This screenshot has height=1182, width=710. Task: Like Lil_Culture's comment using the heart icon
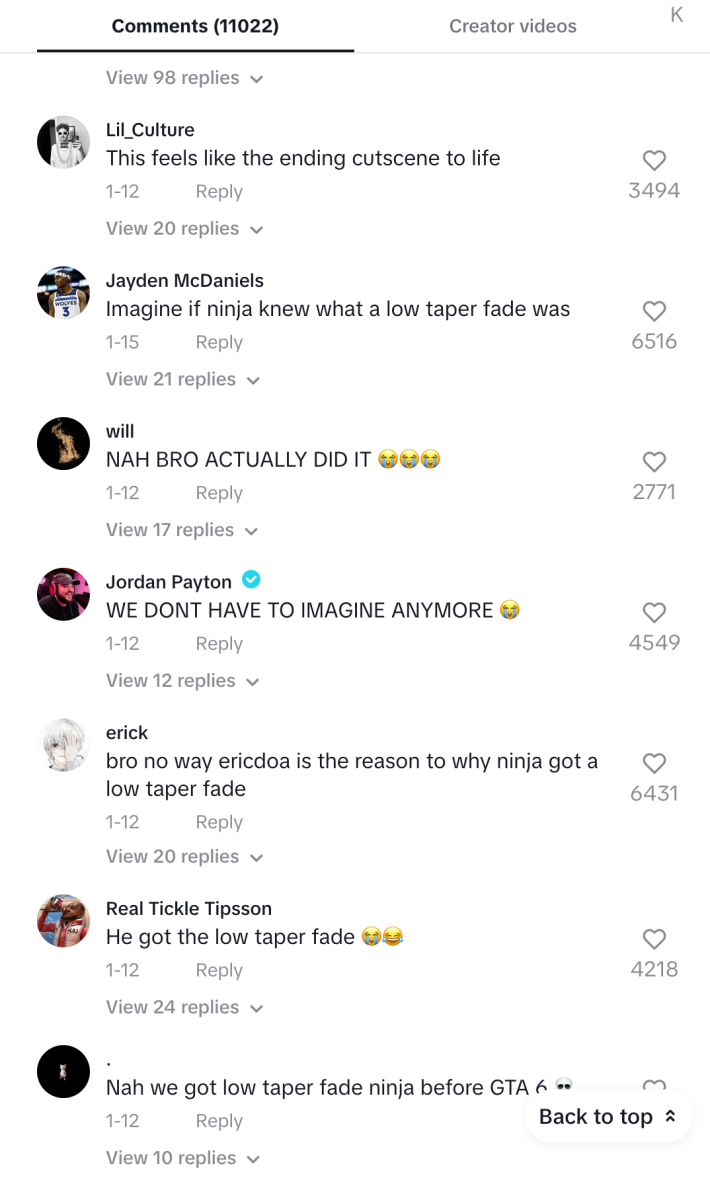(x=654, y=160)
